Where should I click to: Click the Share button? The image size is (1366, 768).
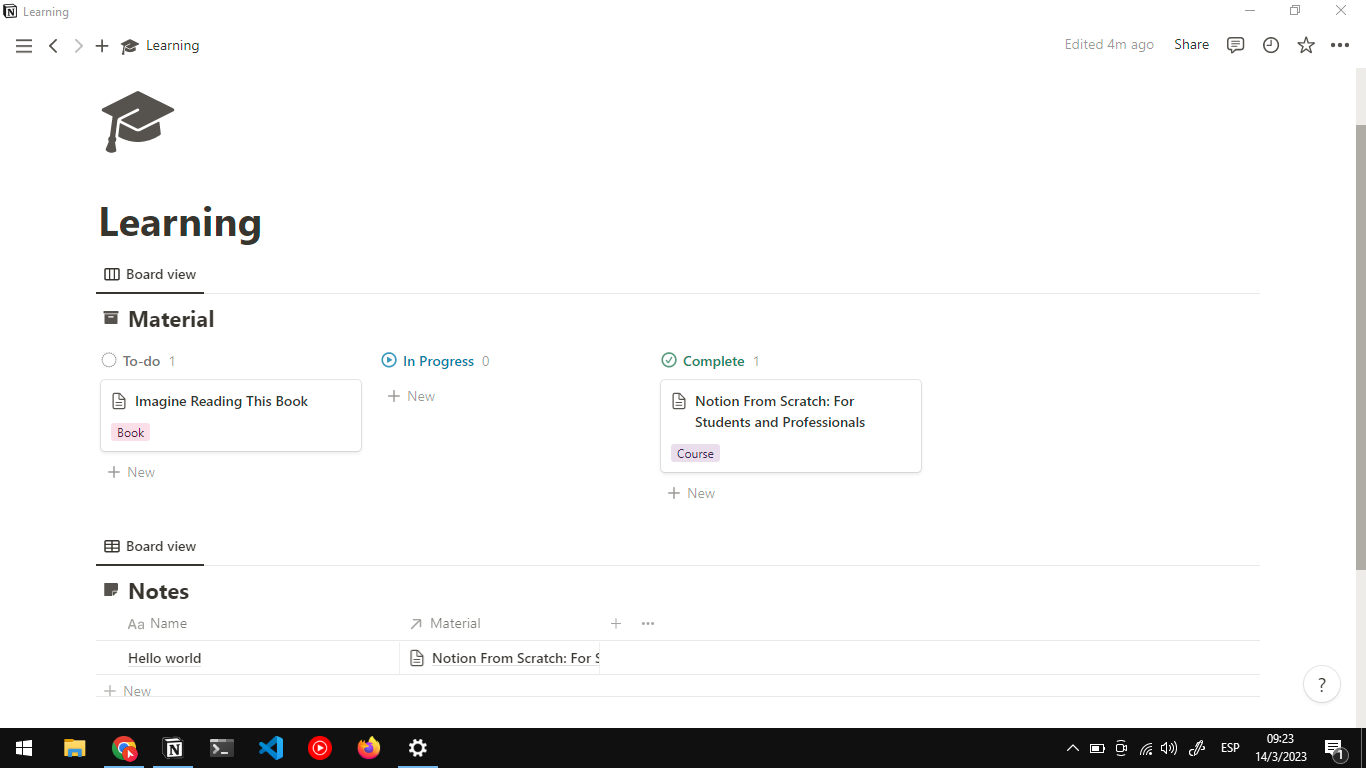point(1191,45)
